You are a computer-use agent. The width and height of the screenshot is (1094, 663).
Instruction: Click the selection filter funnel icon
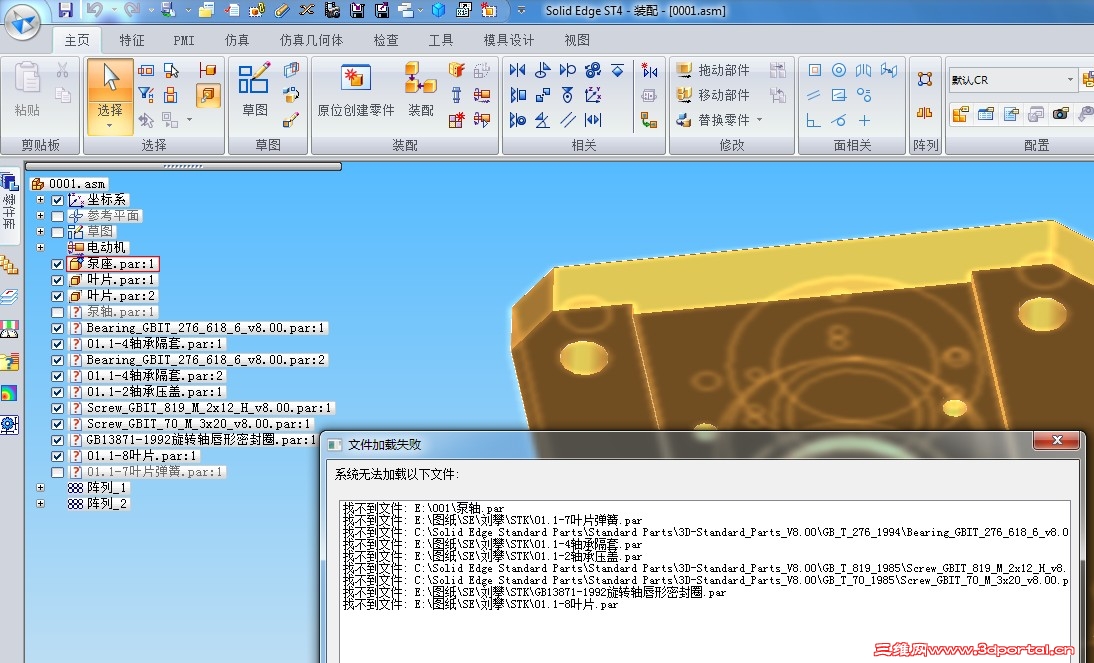[145, 94]
